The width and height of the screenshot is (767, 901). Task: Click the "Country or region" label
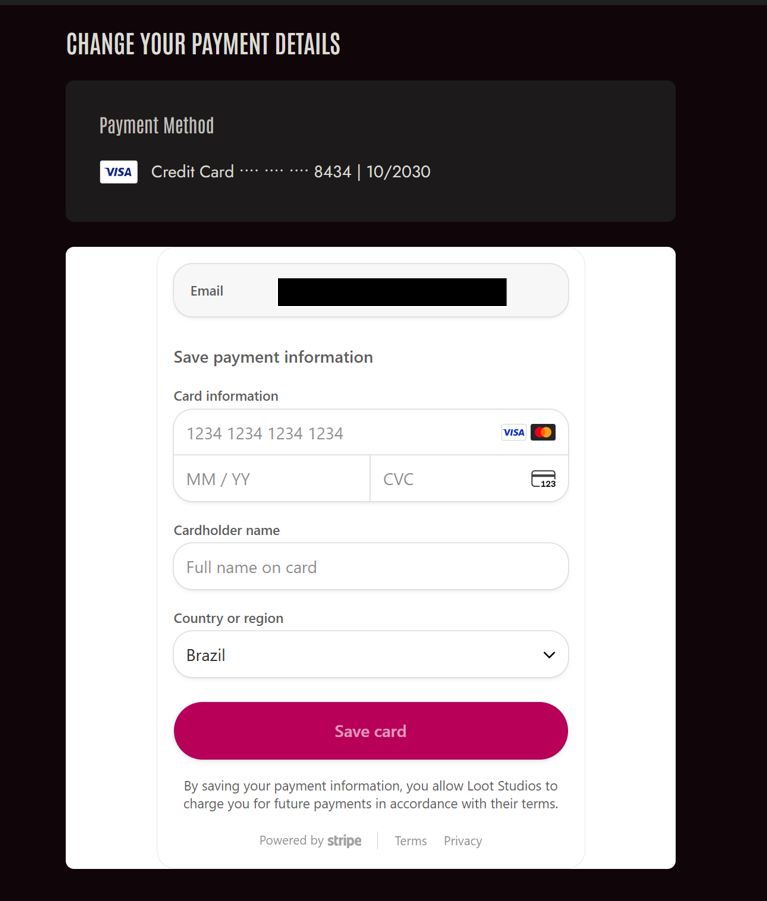click(228, 618)
